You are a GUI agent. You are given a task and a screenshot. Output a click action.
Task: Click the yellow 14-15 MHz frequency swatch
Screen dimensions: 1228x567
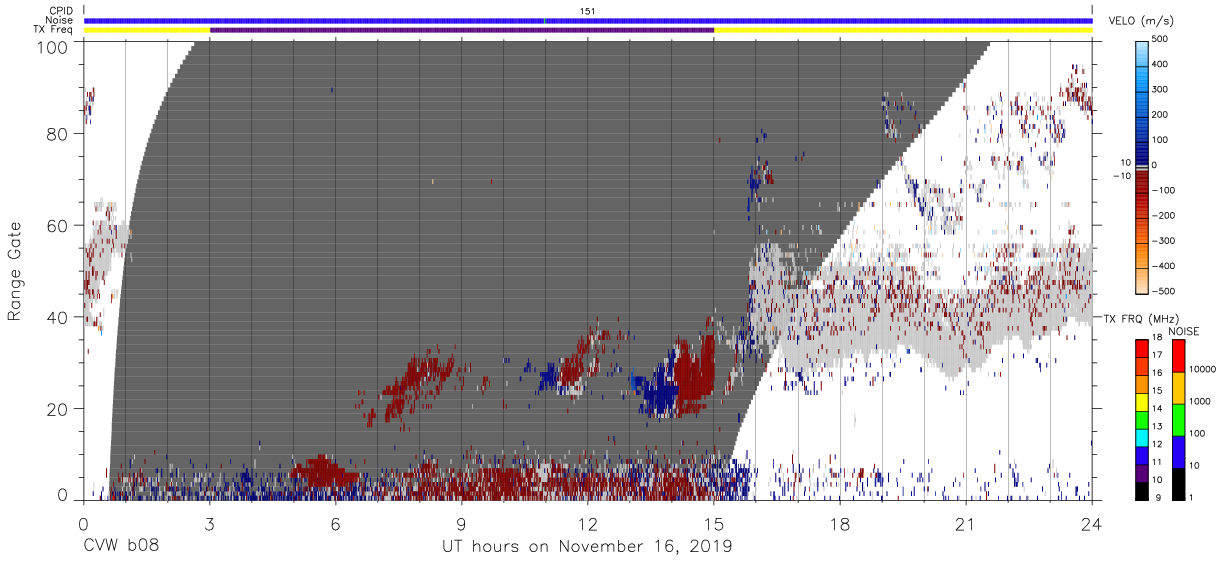pos(1142,402)
